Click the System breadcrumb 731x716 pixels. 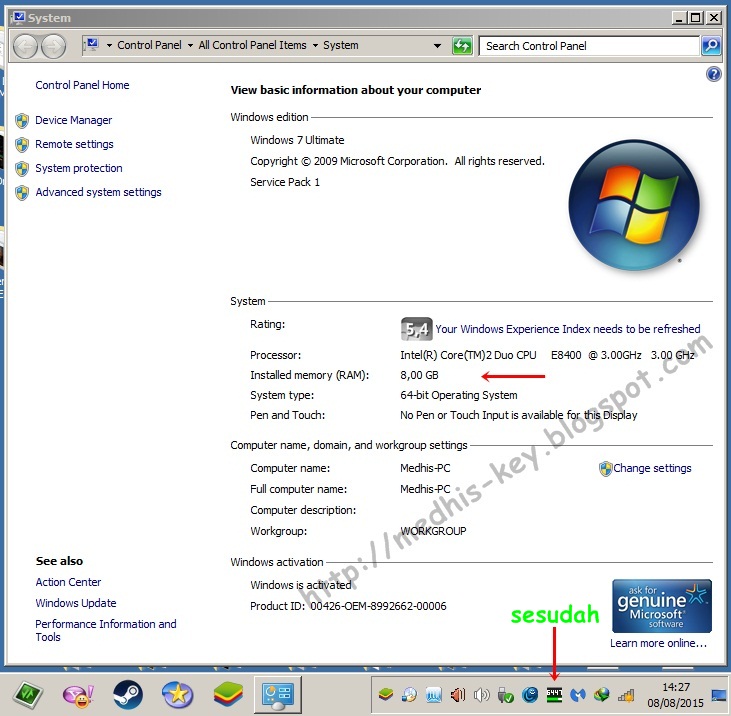pyautogui.click(x=341, y=45)
